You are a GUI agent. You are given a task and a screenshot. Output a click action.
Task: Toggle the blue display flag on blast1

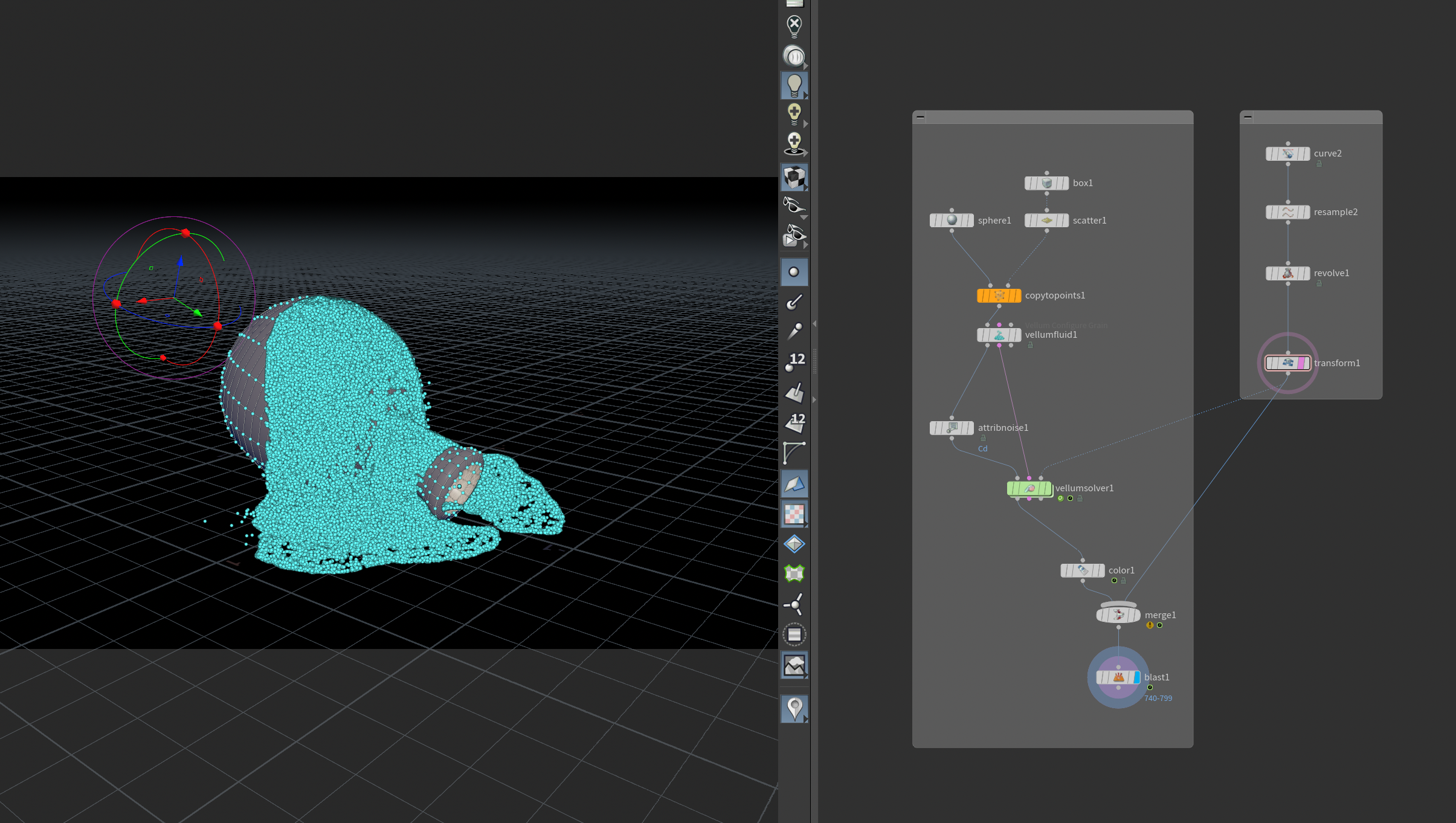[1136, 677]
